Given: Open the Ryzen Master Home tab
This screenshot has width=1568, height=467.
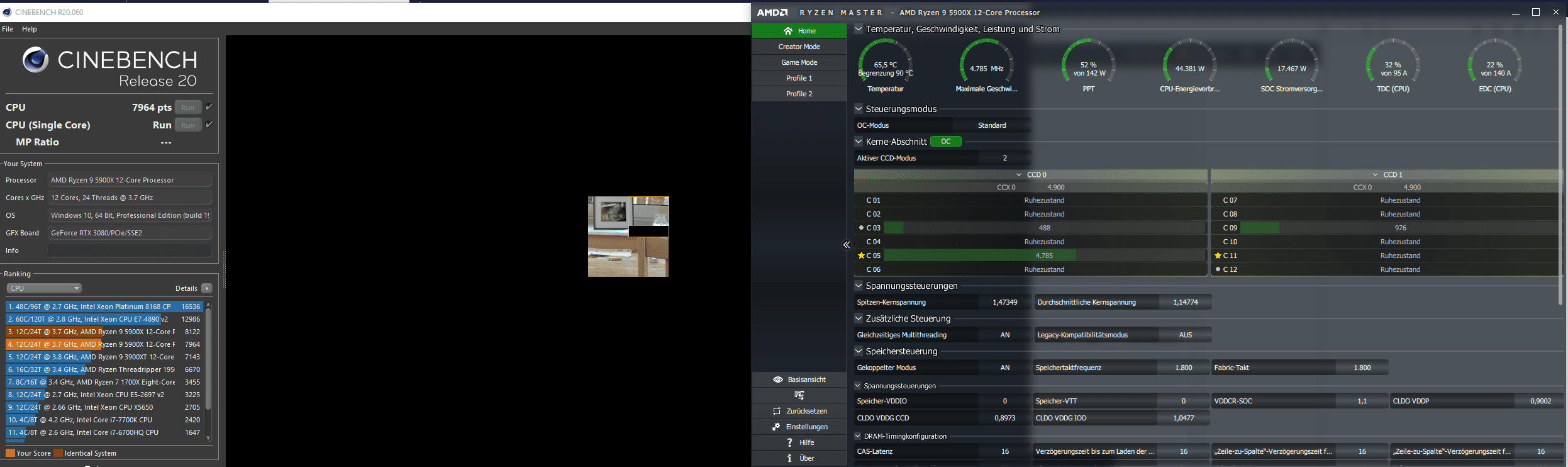Looking at the screenshot, I should pos(799,31).
